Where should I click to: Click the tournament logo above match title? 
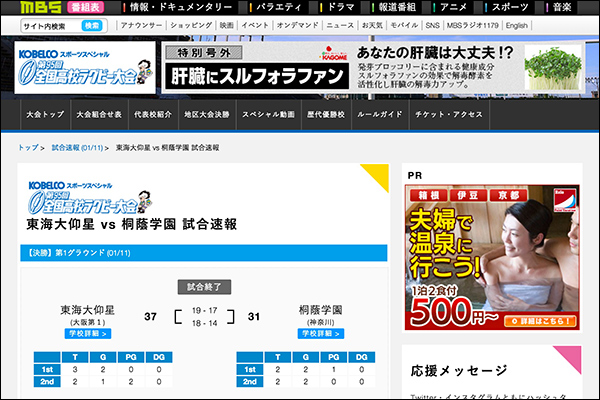[x=85, y=196]
